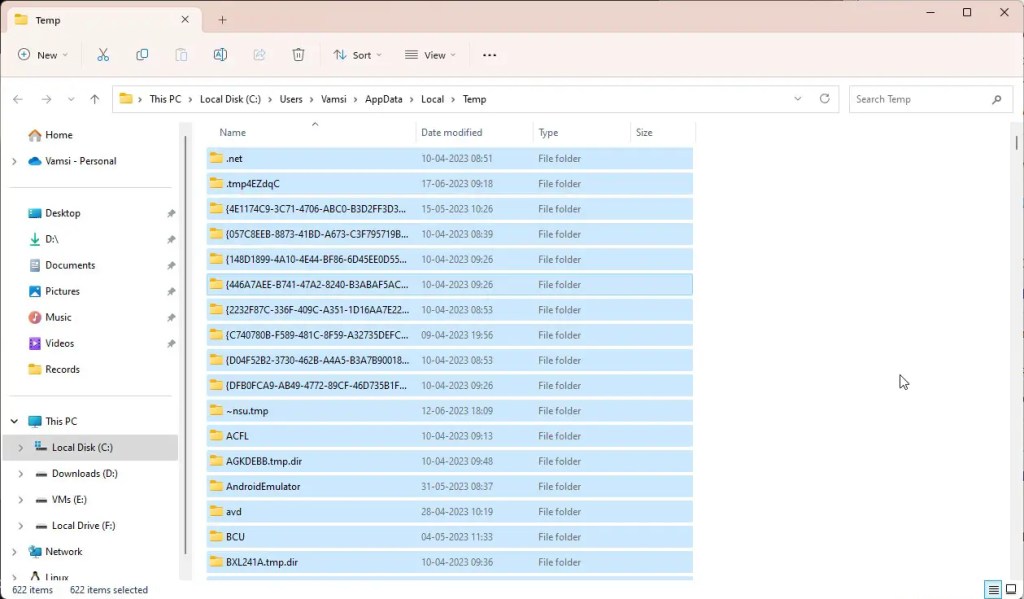Open the Sort options dropdown
1024x599 pixels.
coord(357,55)
